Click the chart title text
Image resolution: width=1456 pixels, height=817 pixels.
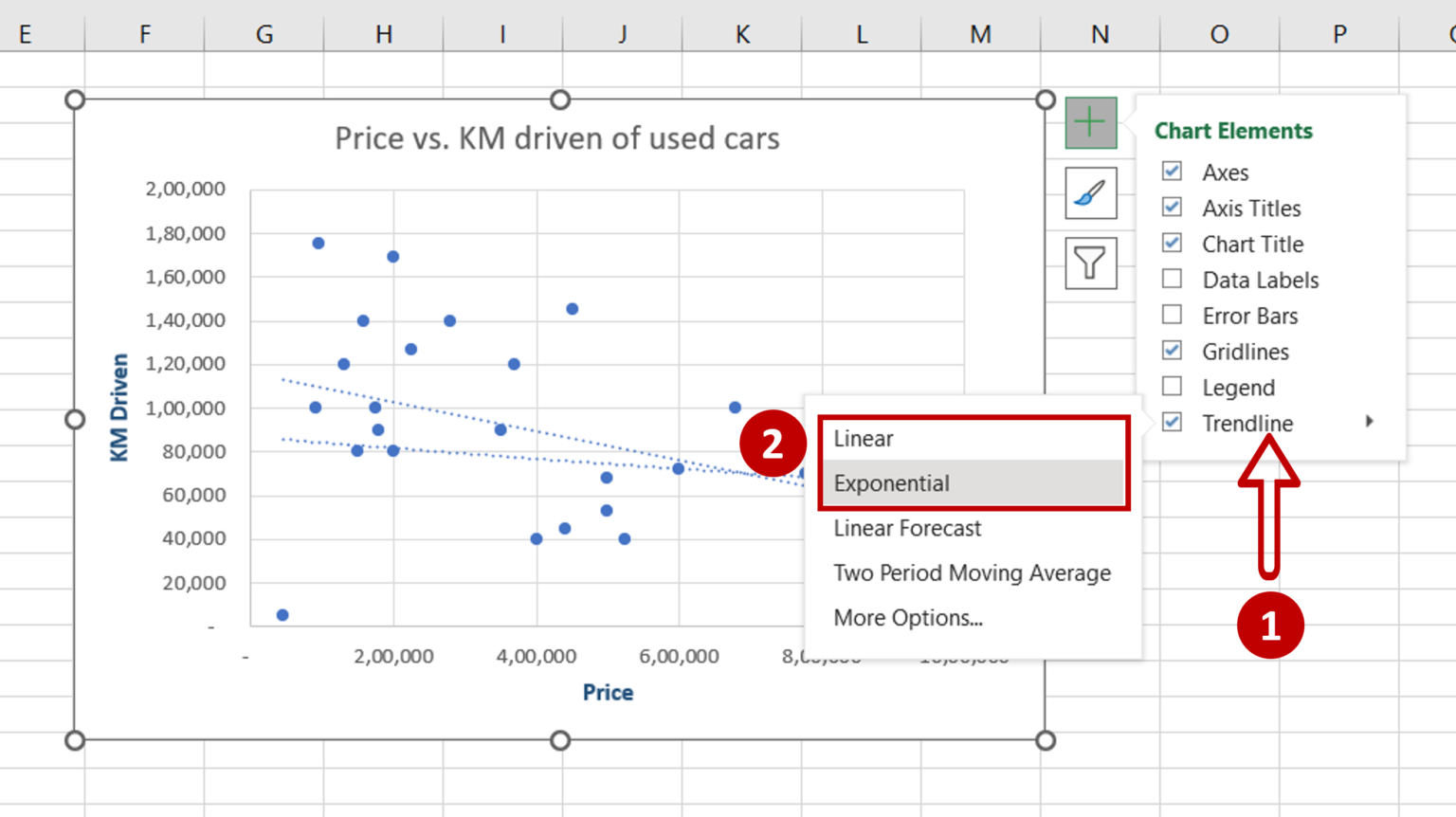(x=556, y=137)
